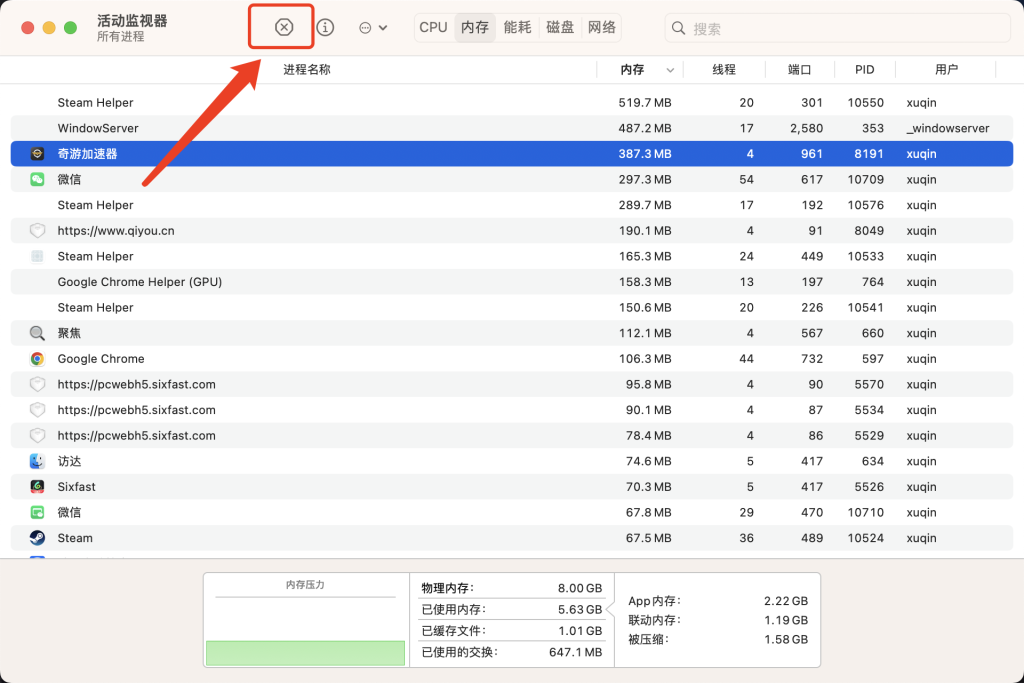Click the stop process (X) toolbar icon

coord(283,27)
